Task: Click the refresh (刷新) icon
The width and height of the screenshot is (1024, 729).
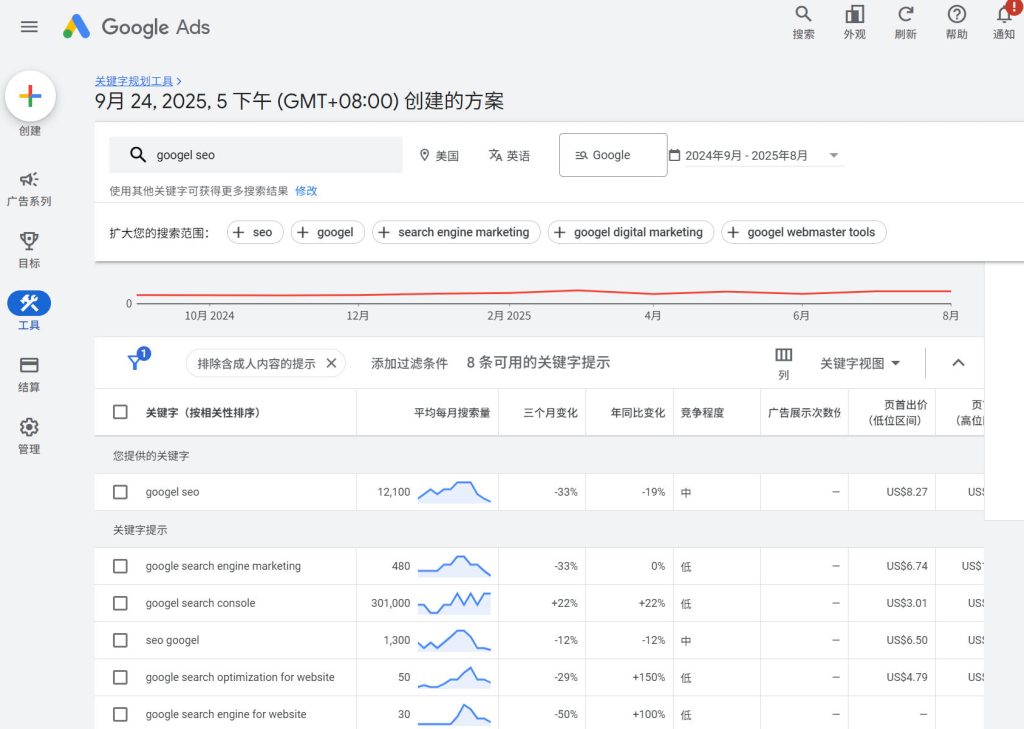Action: [905, 14]
